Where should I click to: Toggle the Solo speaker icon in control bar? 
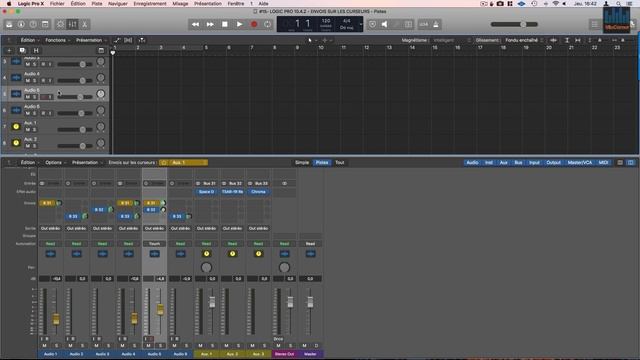[x=384, y=24]
